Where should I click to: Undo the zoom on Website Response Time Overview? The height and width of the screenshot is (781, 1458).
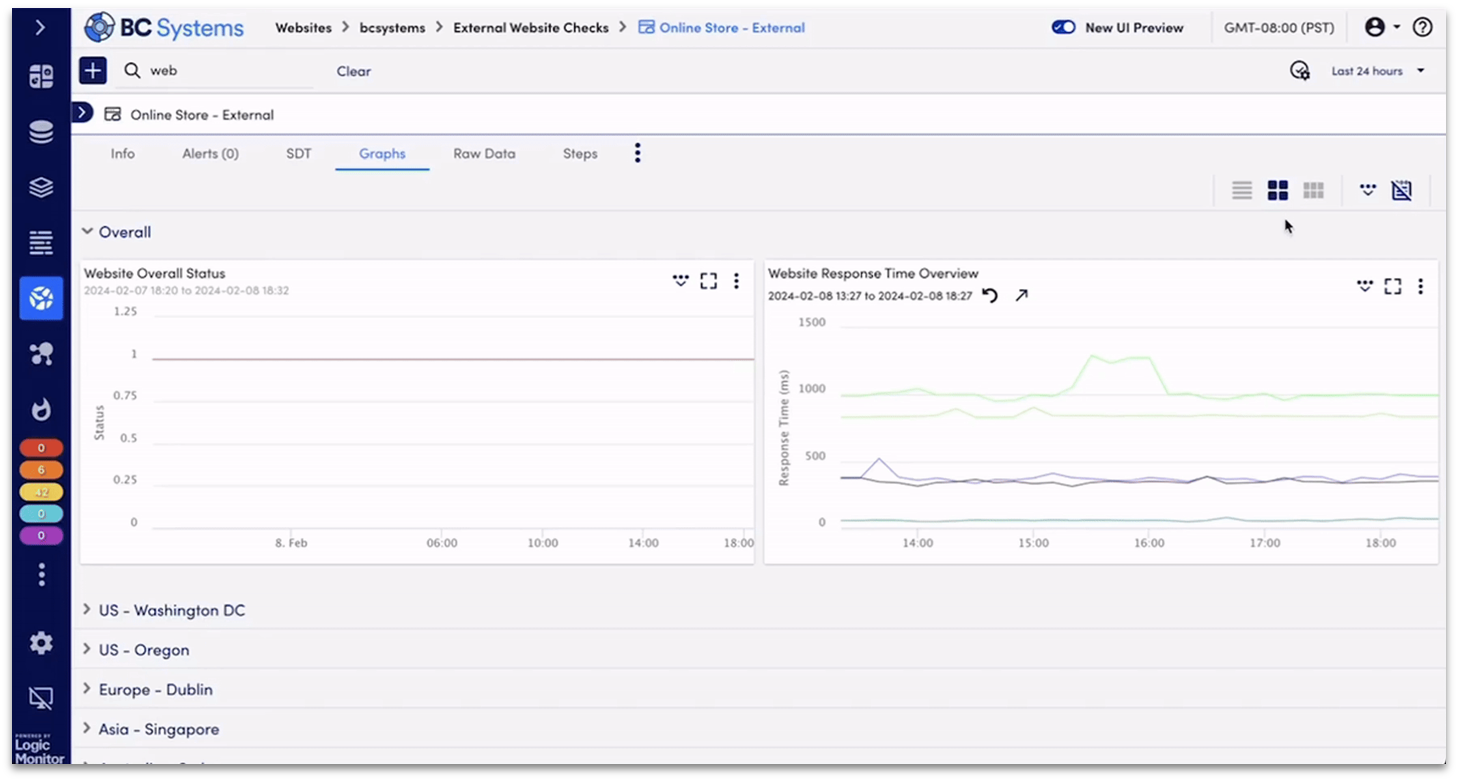989,295
